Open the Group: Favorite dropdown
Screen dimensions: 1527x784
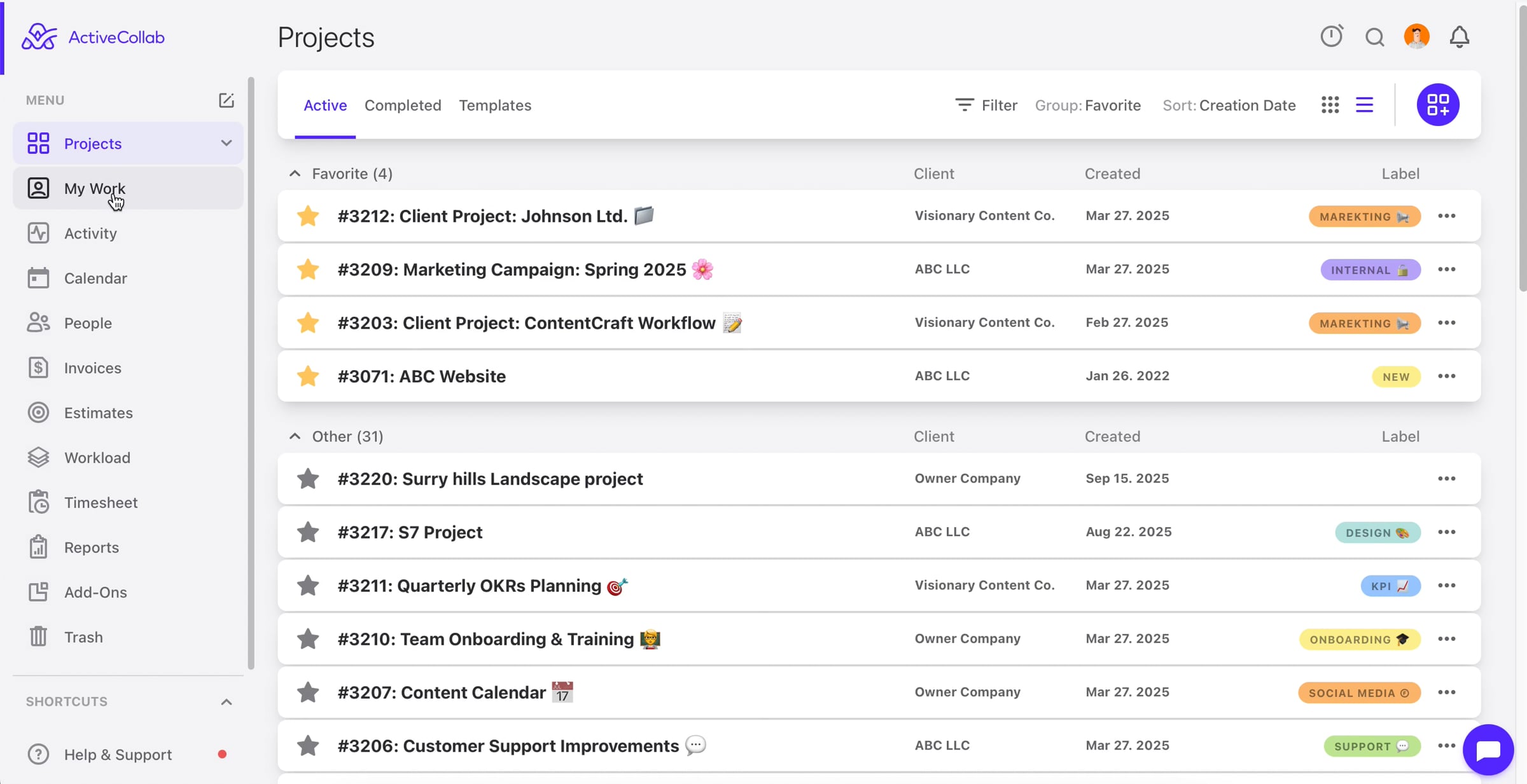pyautogui.click(x=1088, y=106)
